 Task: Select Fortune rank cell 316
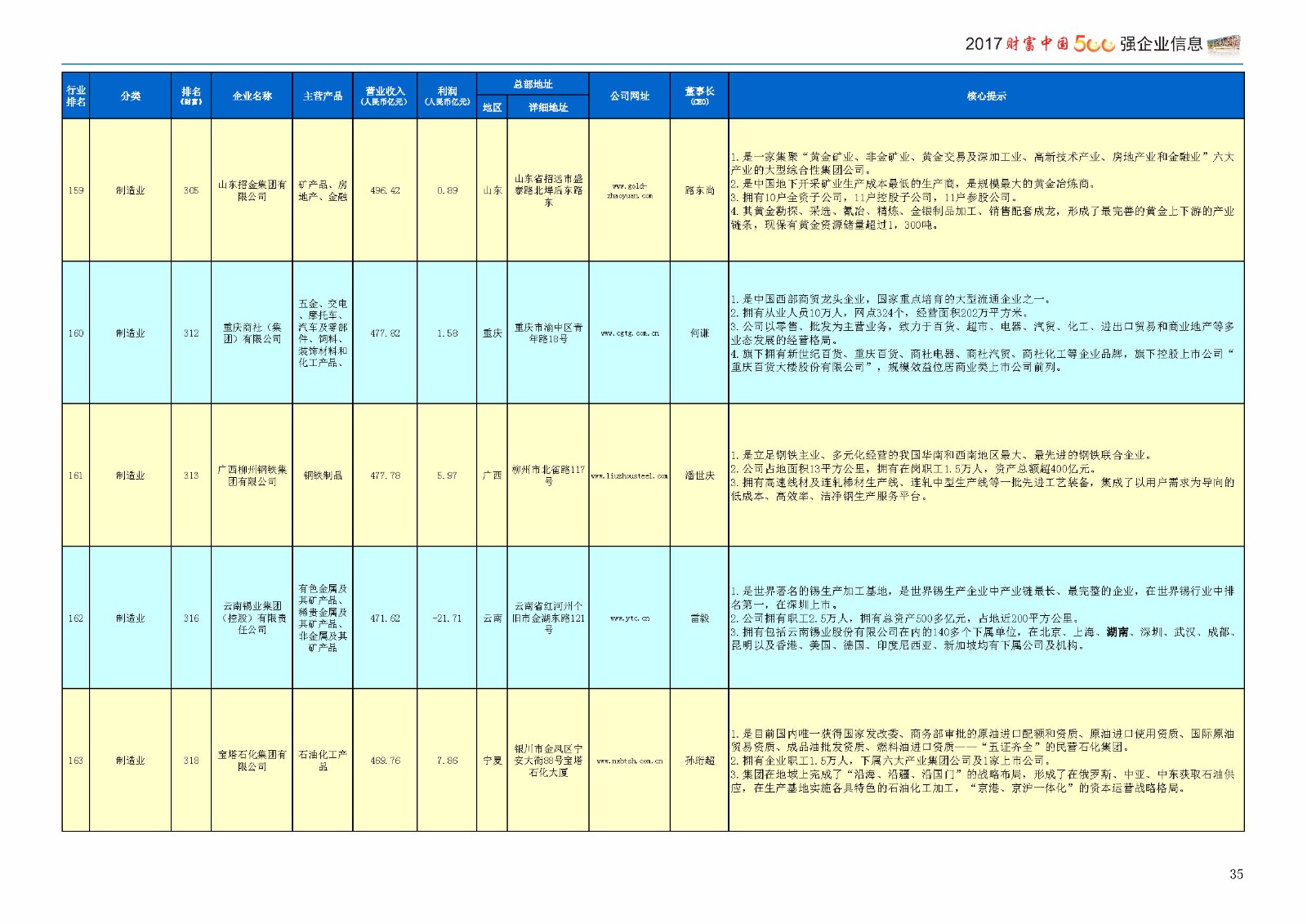click(191, 618)
